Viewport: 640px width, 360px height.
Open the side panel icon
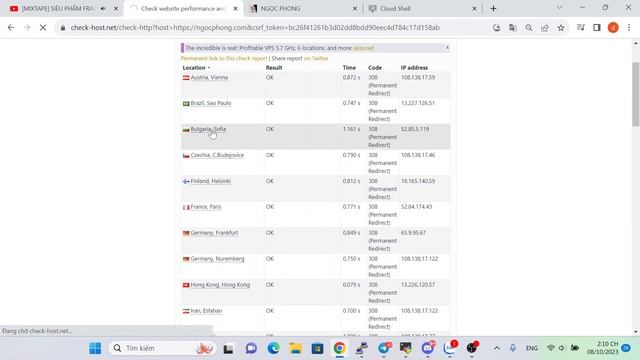point(597,28)
